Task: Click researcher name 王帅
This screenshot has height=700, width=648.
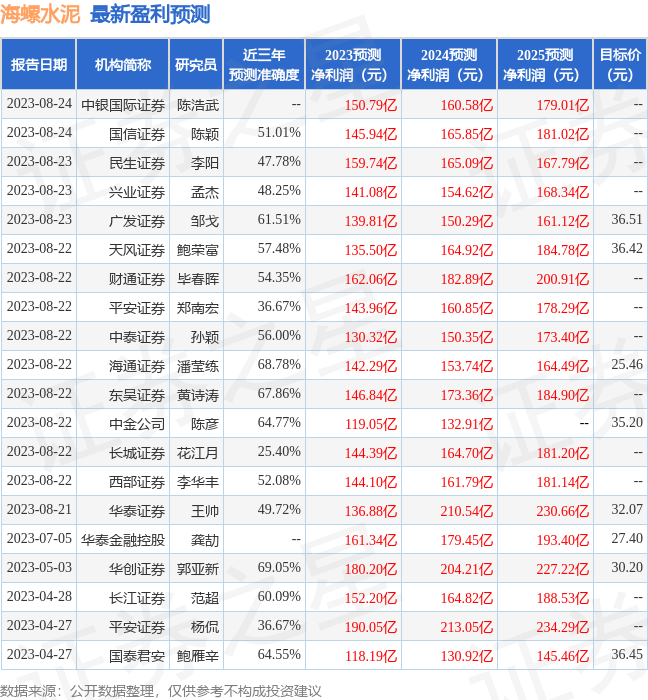Action: (x=205, y=511)
